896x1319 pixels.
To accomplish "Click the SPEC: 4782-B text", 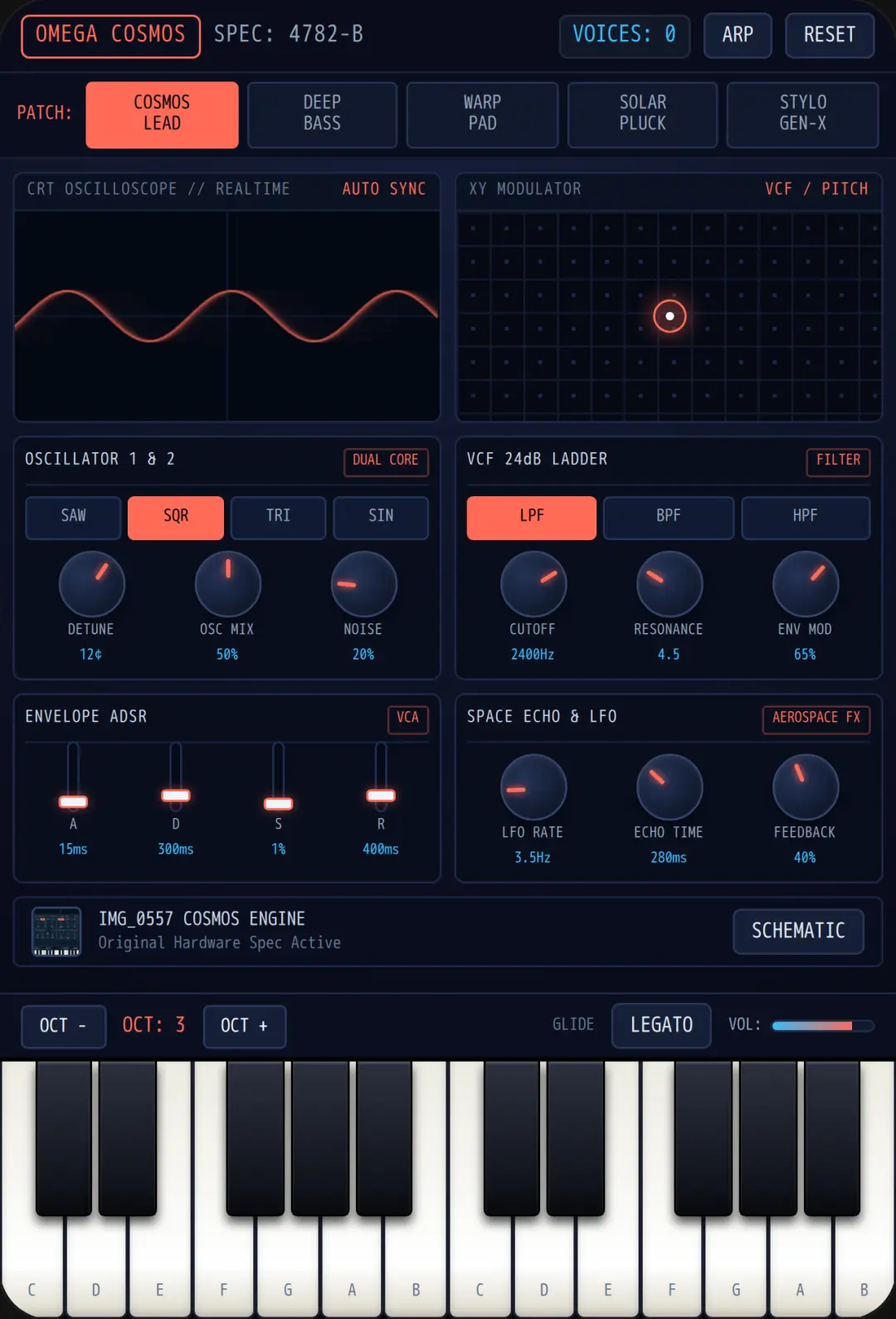I will pyautogui.click(x=289, y=35).
